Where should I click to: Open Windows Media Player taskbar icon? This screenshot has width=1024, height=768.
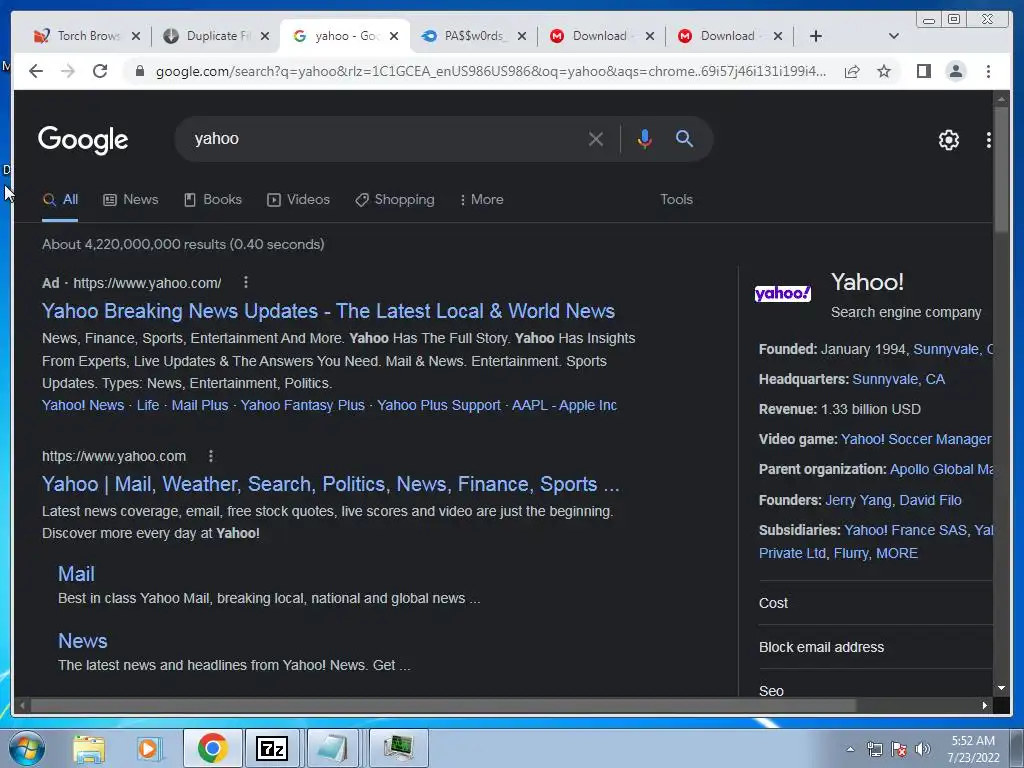149,748
